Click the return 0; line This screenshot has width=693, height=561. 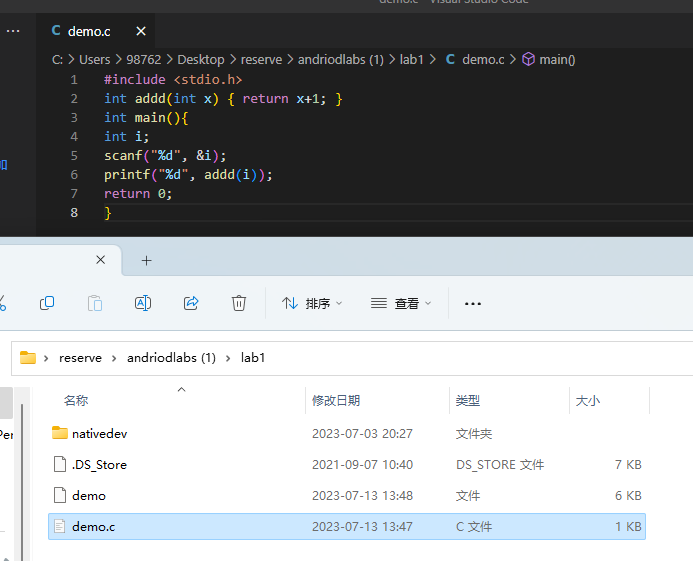point(137,194)
